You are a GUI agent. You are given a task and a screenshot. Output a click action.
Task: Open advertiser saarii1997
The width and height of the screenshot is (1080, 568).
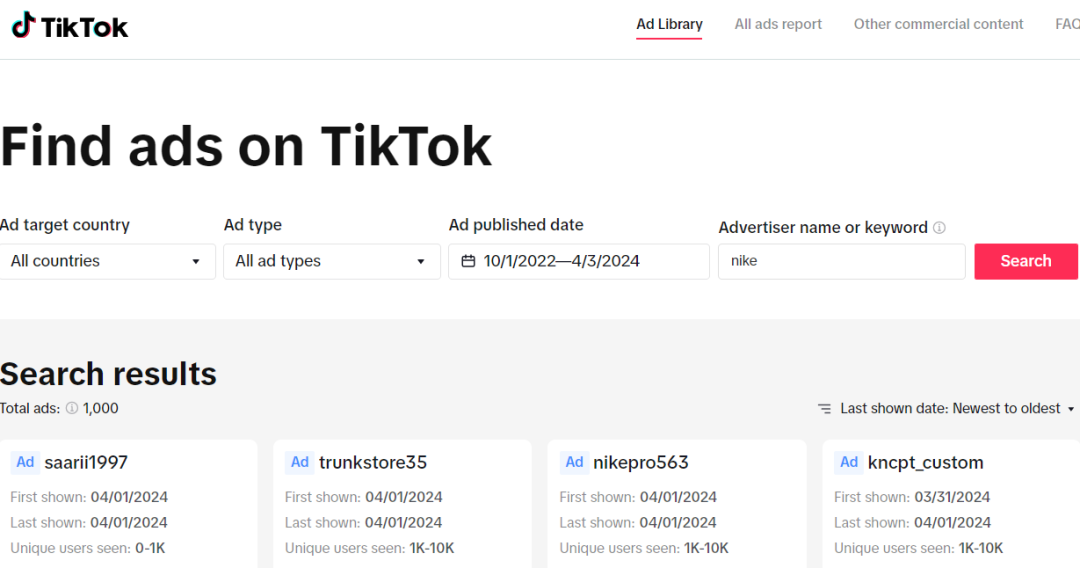[86, 463]
